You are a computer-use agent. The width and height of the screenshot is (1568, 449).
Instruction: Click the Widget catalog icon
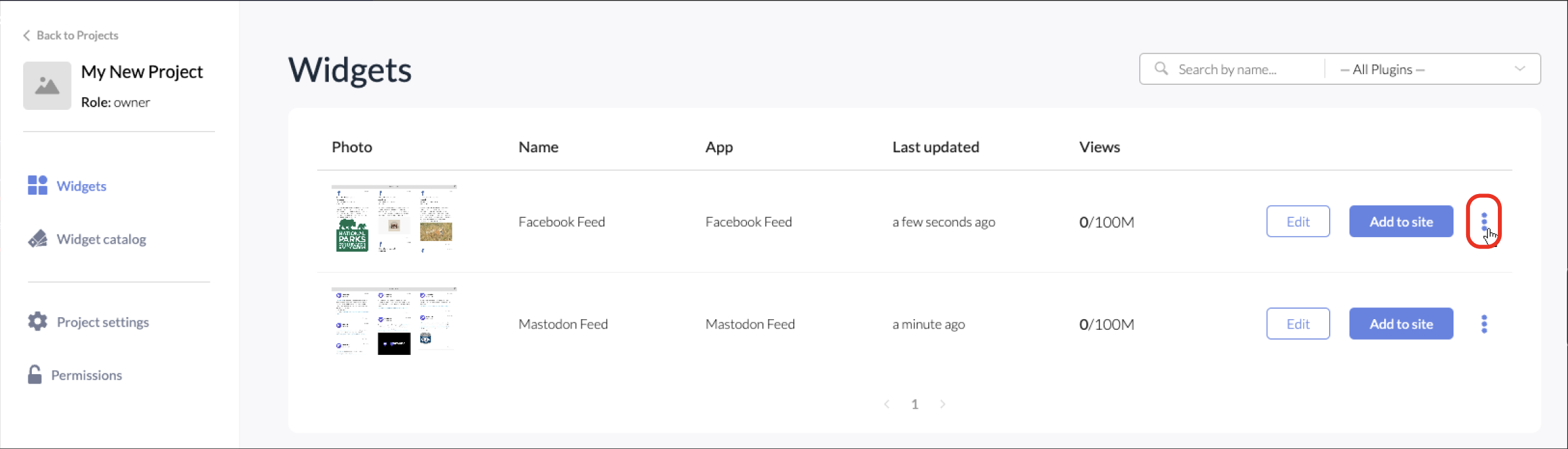38,239
